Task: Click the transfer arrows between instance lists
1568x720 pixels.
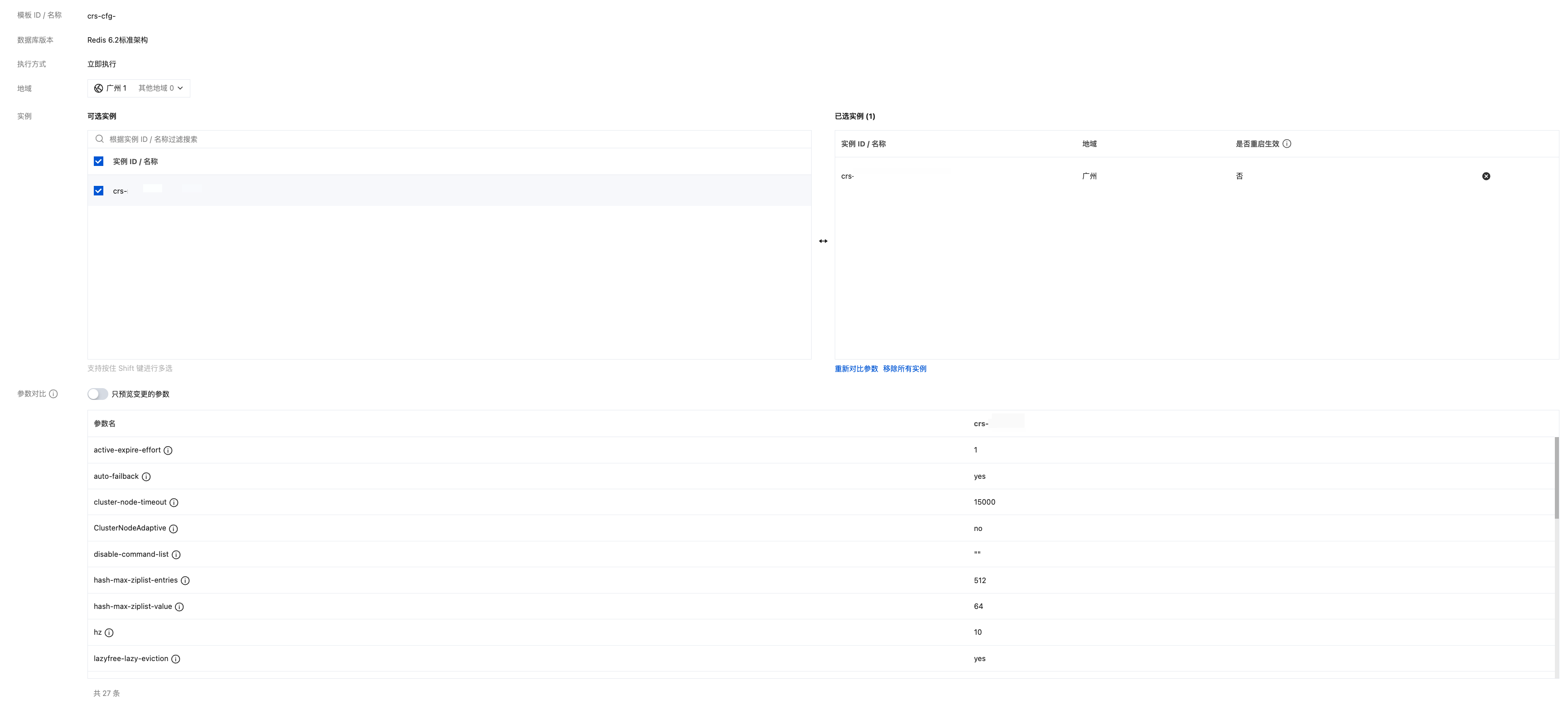Action: pos(823,241)
